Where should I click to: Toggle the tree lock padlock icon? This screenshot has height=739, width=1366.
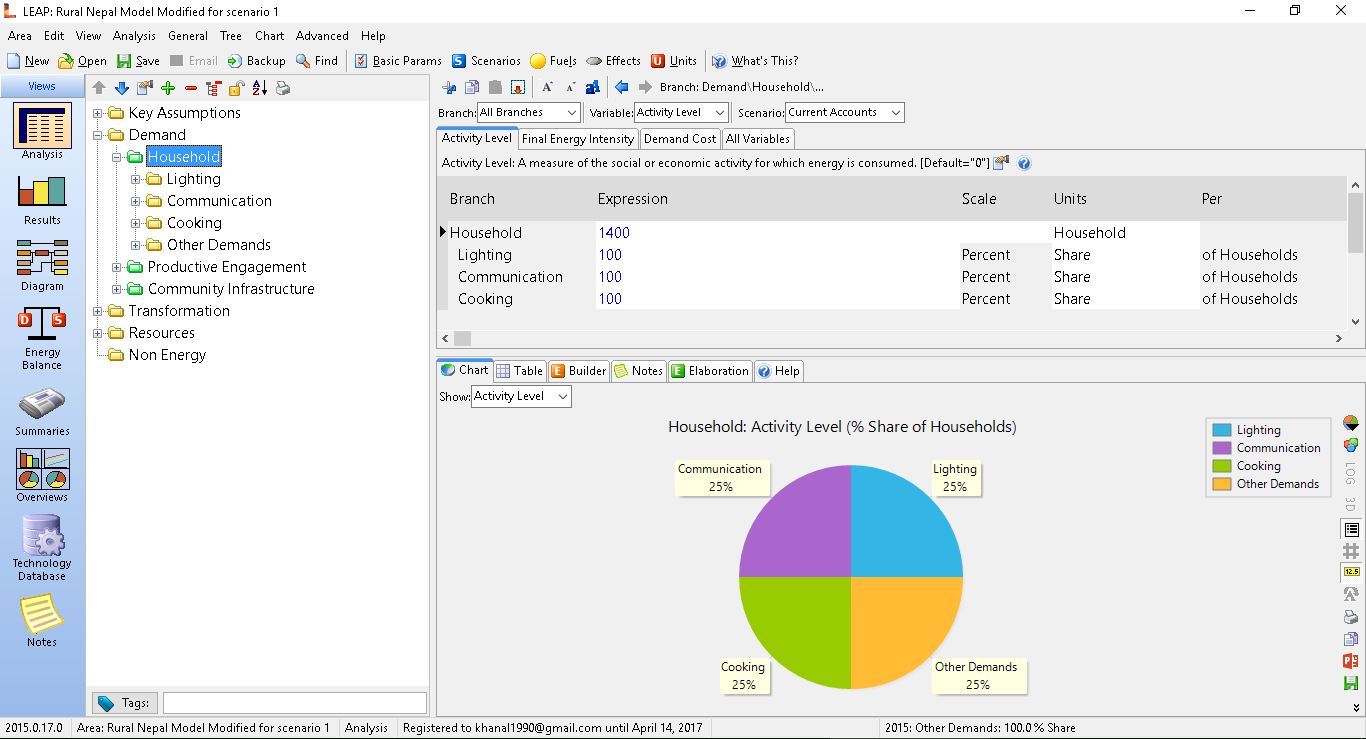pos(237,88)
